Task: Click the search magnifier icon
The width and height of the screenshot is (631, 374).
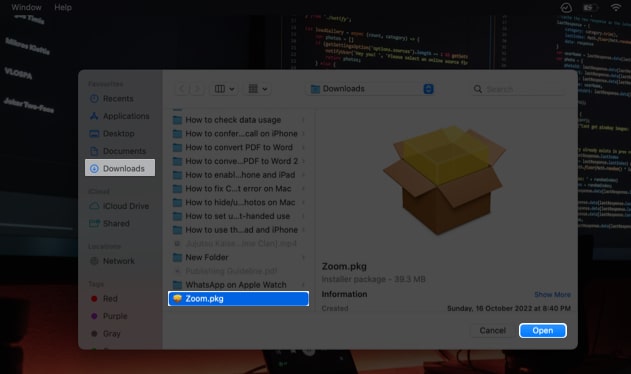Action: click(478, 89)
